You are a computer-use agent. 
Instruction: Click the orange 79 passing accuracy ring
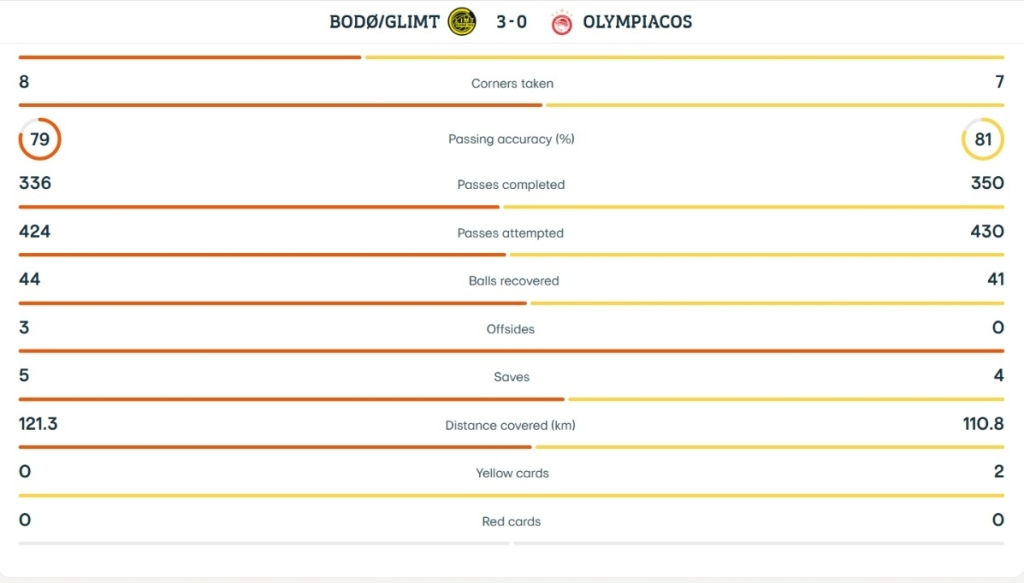coord(40,139)
